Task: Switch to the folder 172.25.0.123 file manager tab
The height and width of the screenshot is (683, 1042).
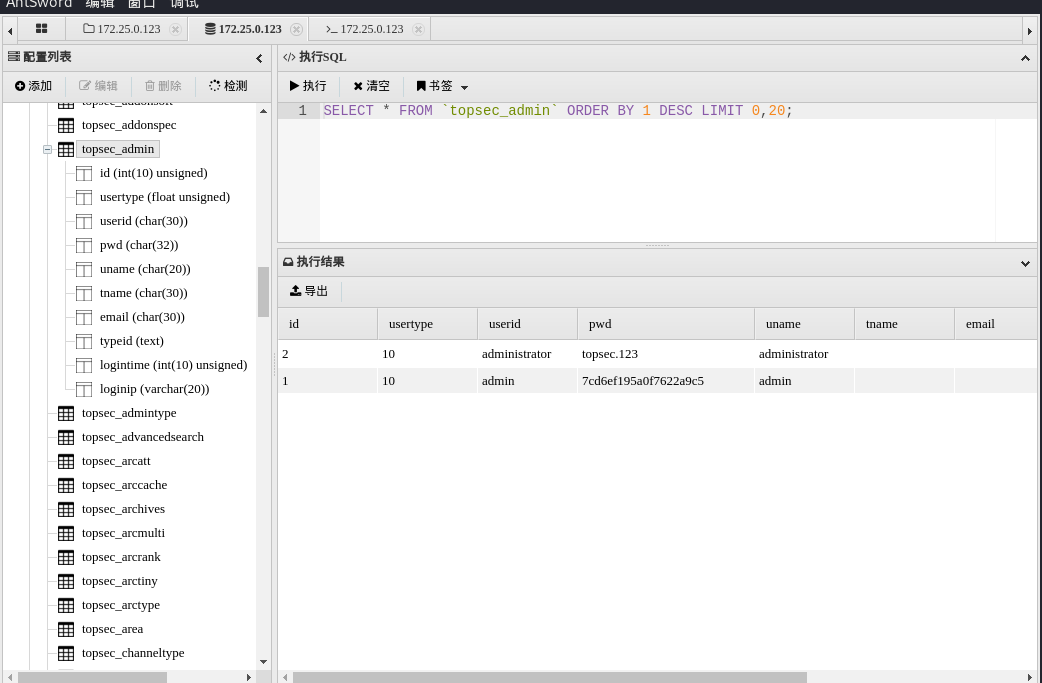Action: click(x=122, y=29)
